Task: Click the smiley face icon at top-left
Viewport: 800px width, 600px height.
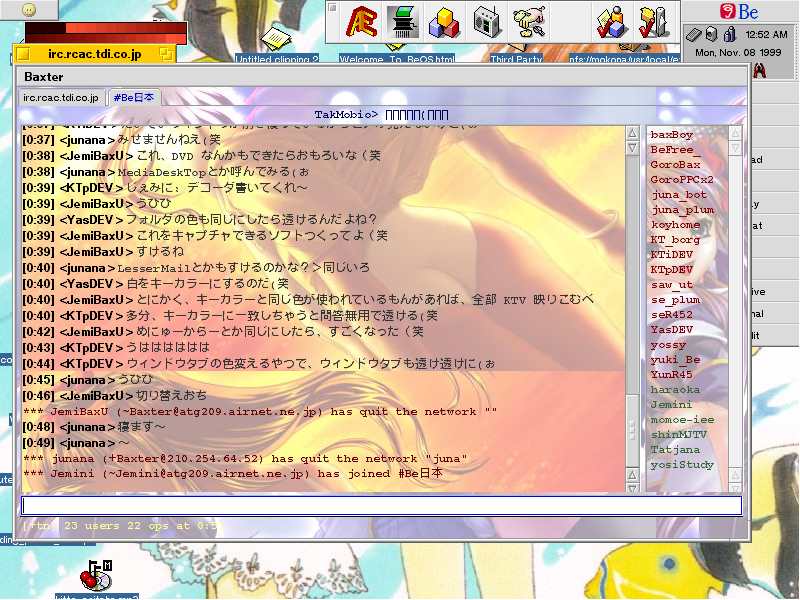Action: 30,9
